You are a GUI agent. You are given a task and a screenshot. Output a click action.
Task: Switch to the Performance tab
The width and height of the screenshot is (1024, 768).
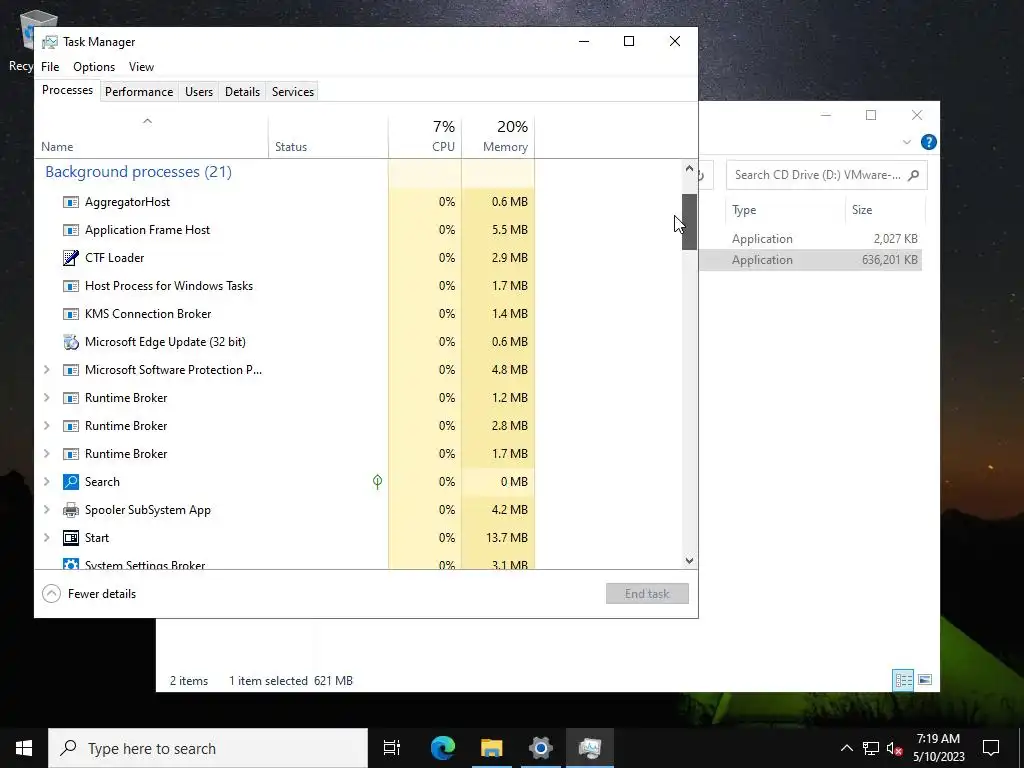click(x=139, y=92)
